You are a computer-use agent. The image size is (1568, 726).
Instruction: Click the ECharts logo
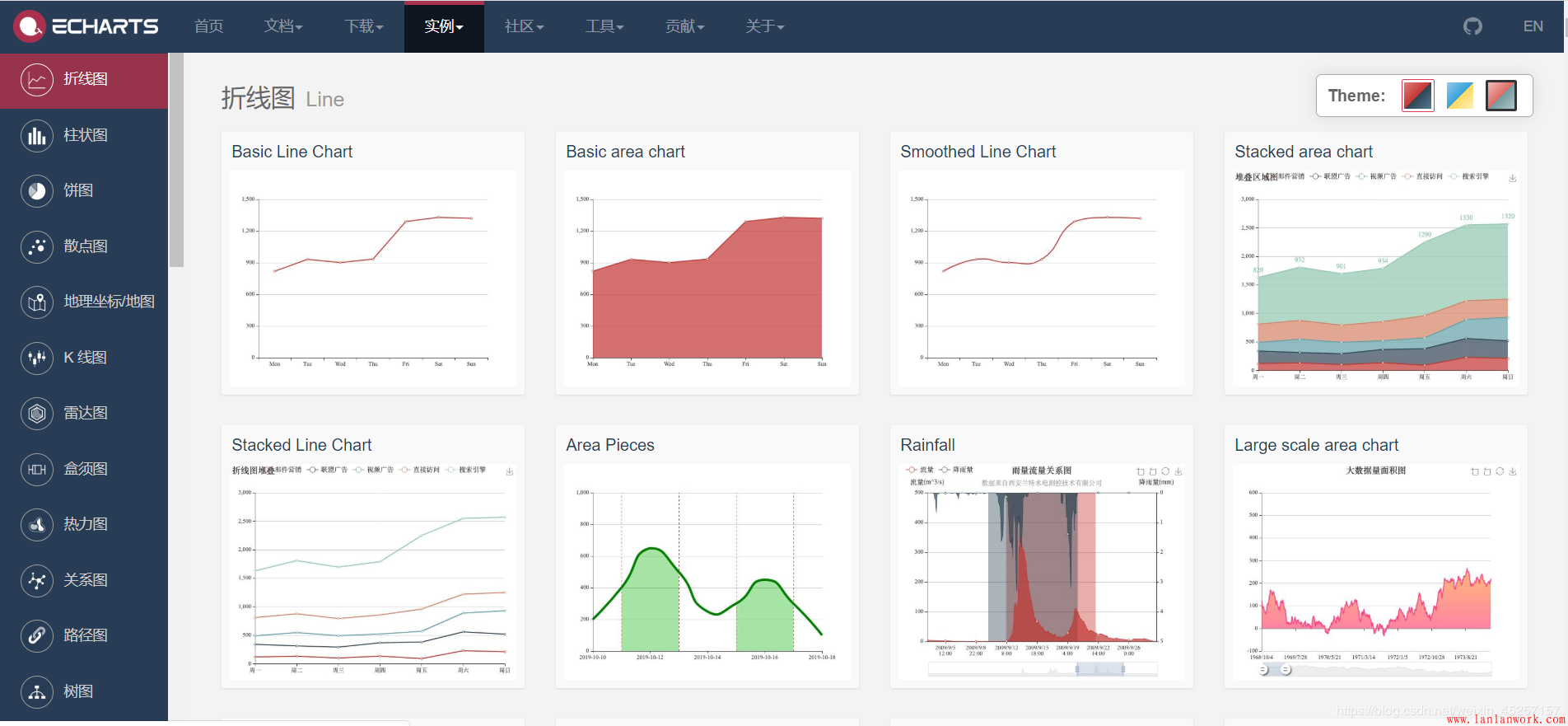[x=86, y=26]
